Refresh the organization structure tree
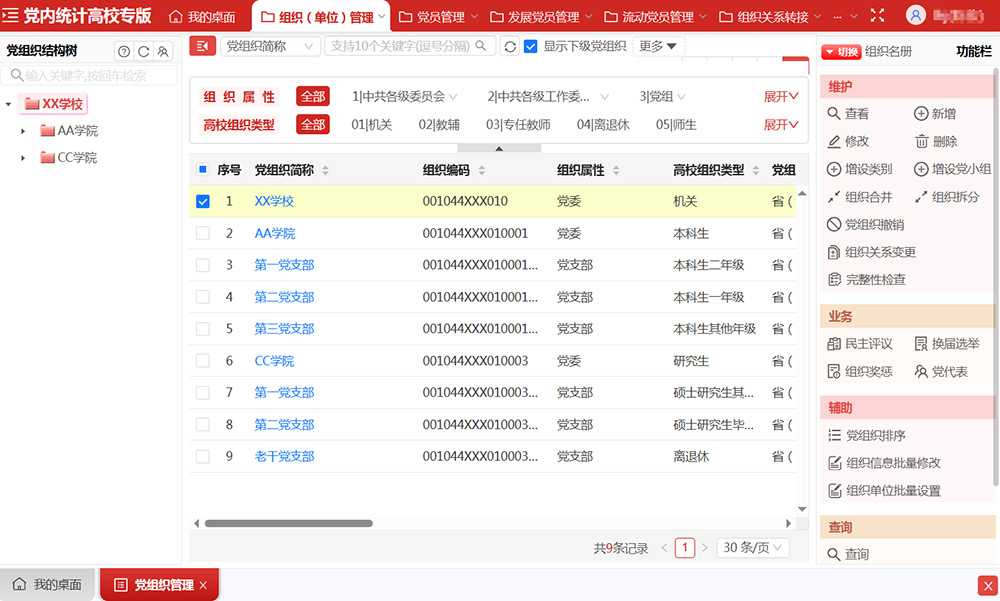1000x601 pixels. [x=143, y=52]
